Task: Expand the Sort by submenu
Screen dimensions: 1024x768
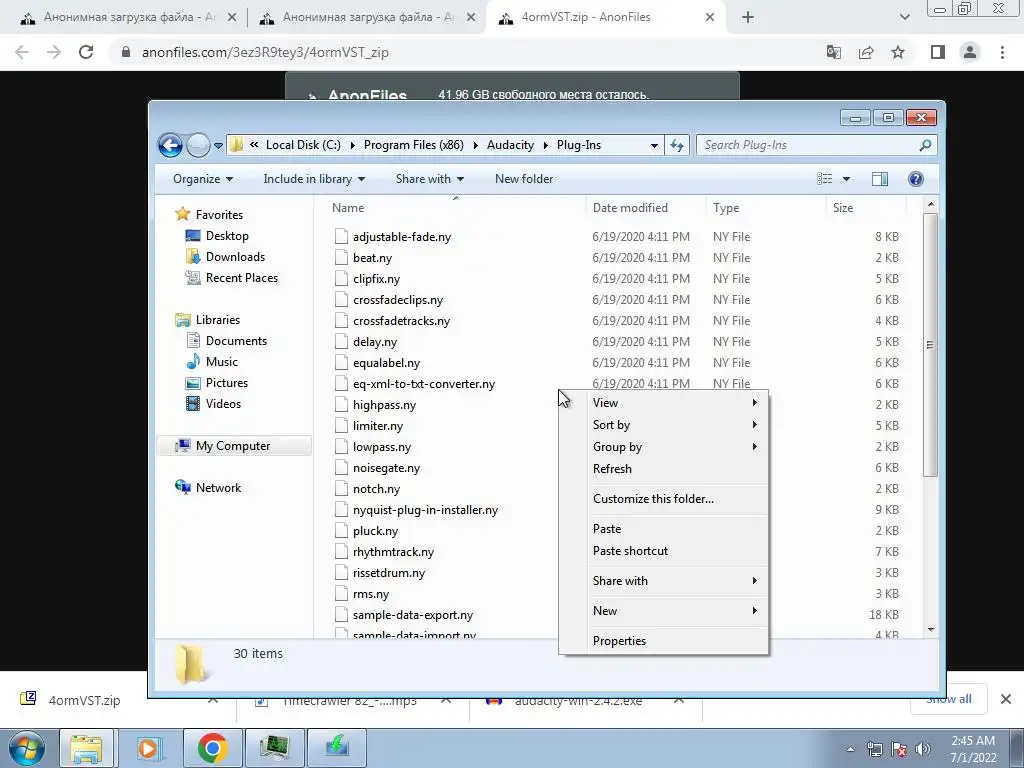Action: click(x=664, y=424)
